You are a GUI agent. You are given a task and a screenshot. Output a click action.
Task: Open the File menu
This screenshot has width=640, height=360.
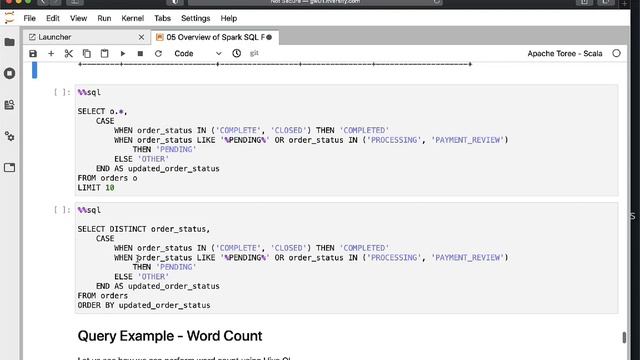(29, 18)
